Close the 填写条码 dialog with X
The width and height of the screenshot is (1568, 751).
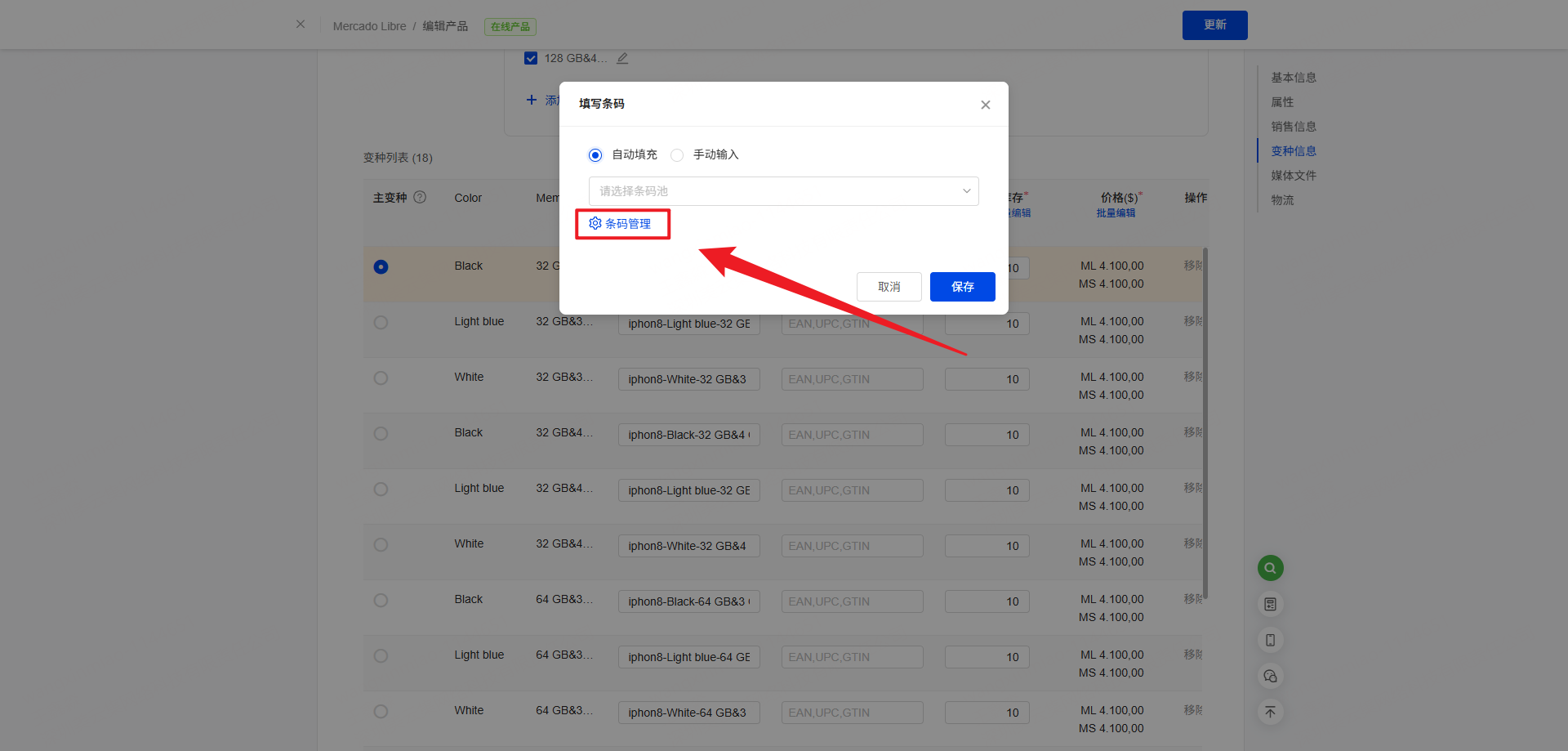tap(985, 105)
